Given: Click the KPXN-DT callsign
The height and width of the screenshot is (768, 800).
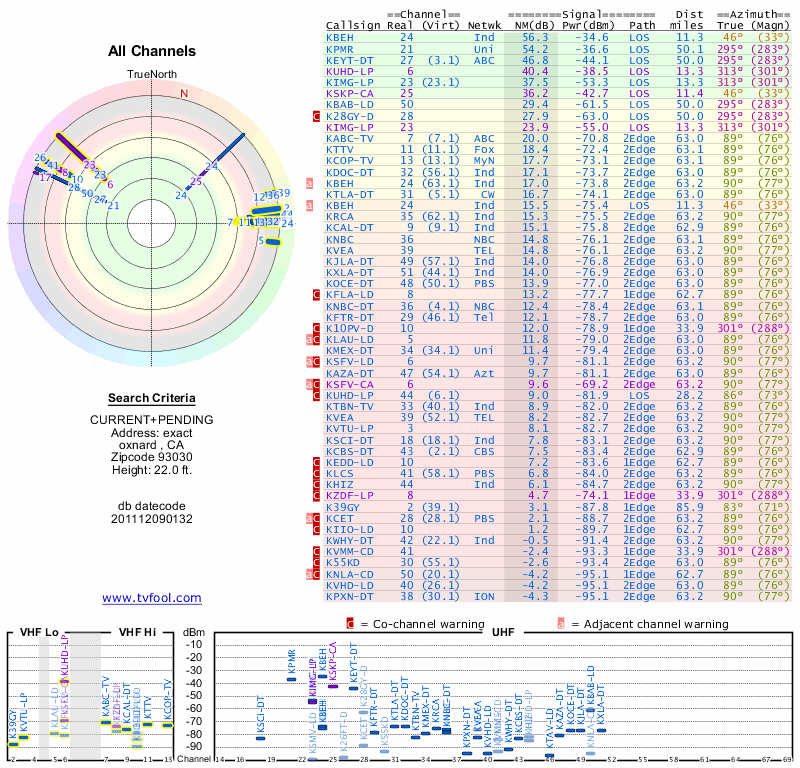Looking at the screenshot, I should [x=350, y=596].
